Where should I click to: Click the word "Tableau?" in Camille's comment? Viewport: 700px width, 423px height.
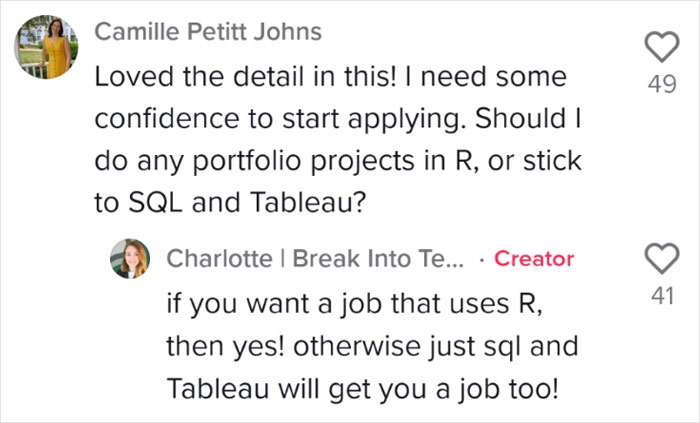click(308, 203)
